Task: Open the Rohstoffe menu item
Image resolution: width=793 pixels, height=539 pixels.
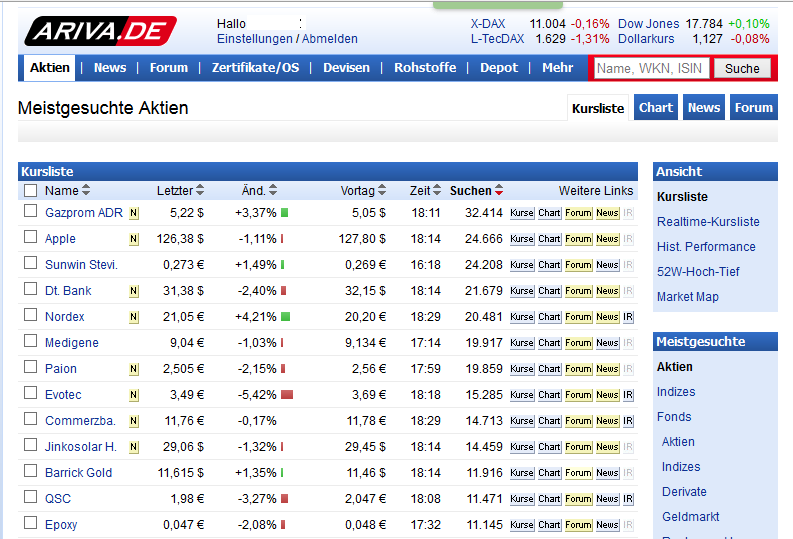Action: [x=425, y=68]
